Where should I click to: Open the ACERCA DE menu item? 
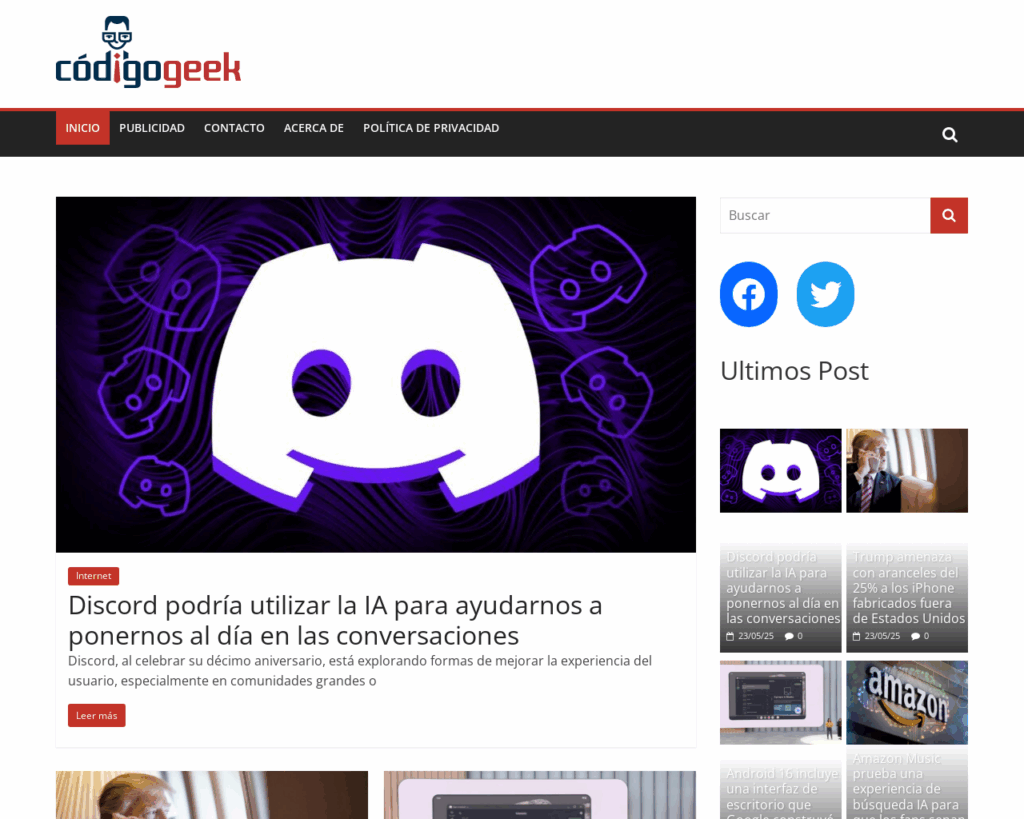(313, 127)
